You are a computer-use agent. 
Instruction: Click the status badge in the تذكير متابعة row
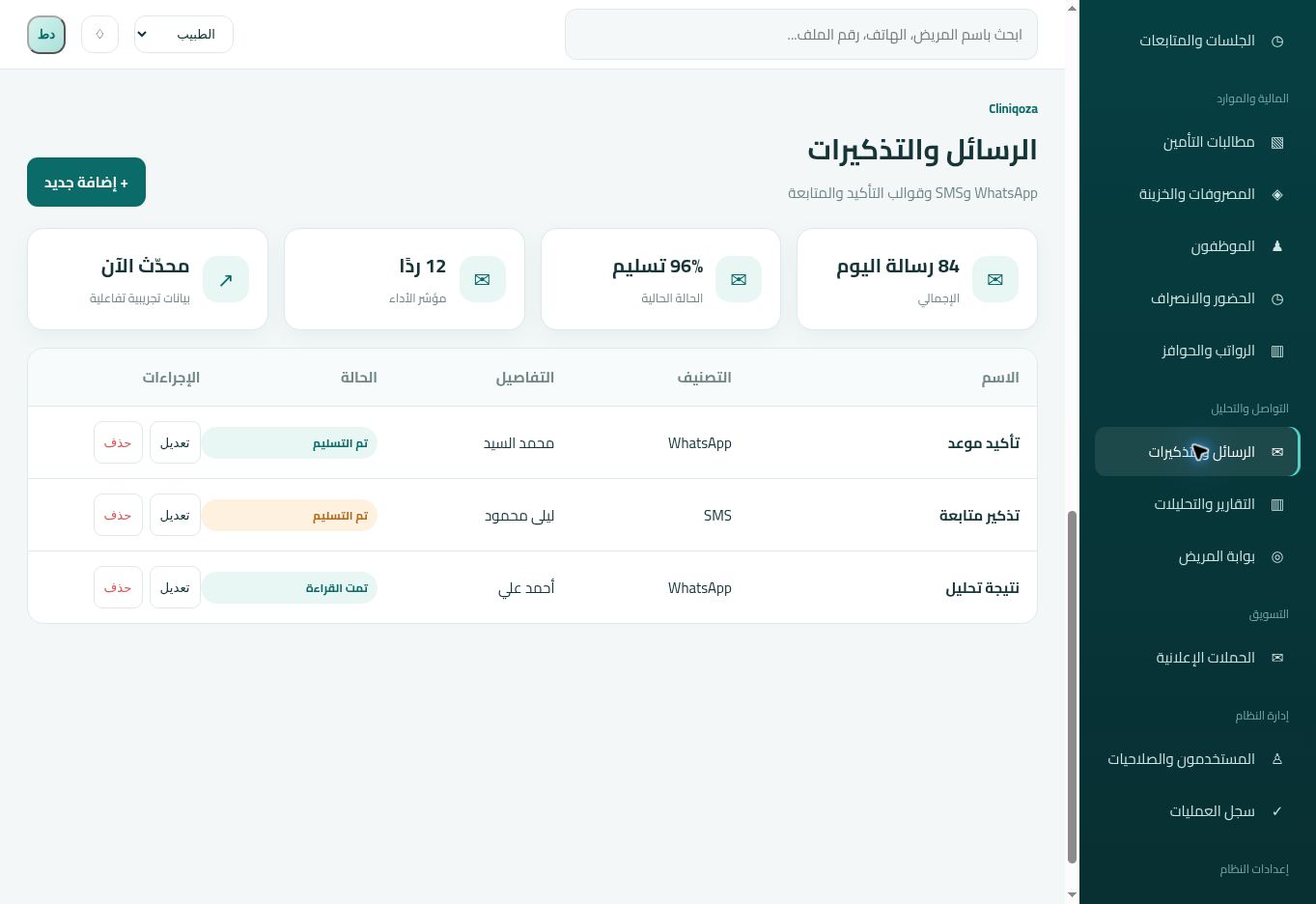[289, 515]
